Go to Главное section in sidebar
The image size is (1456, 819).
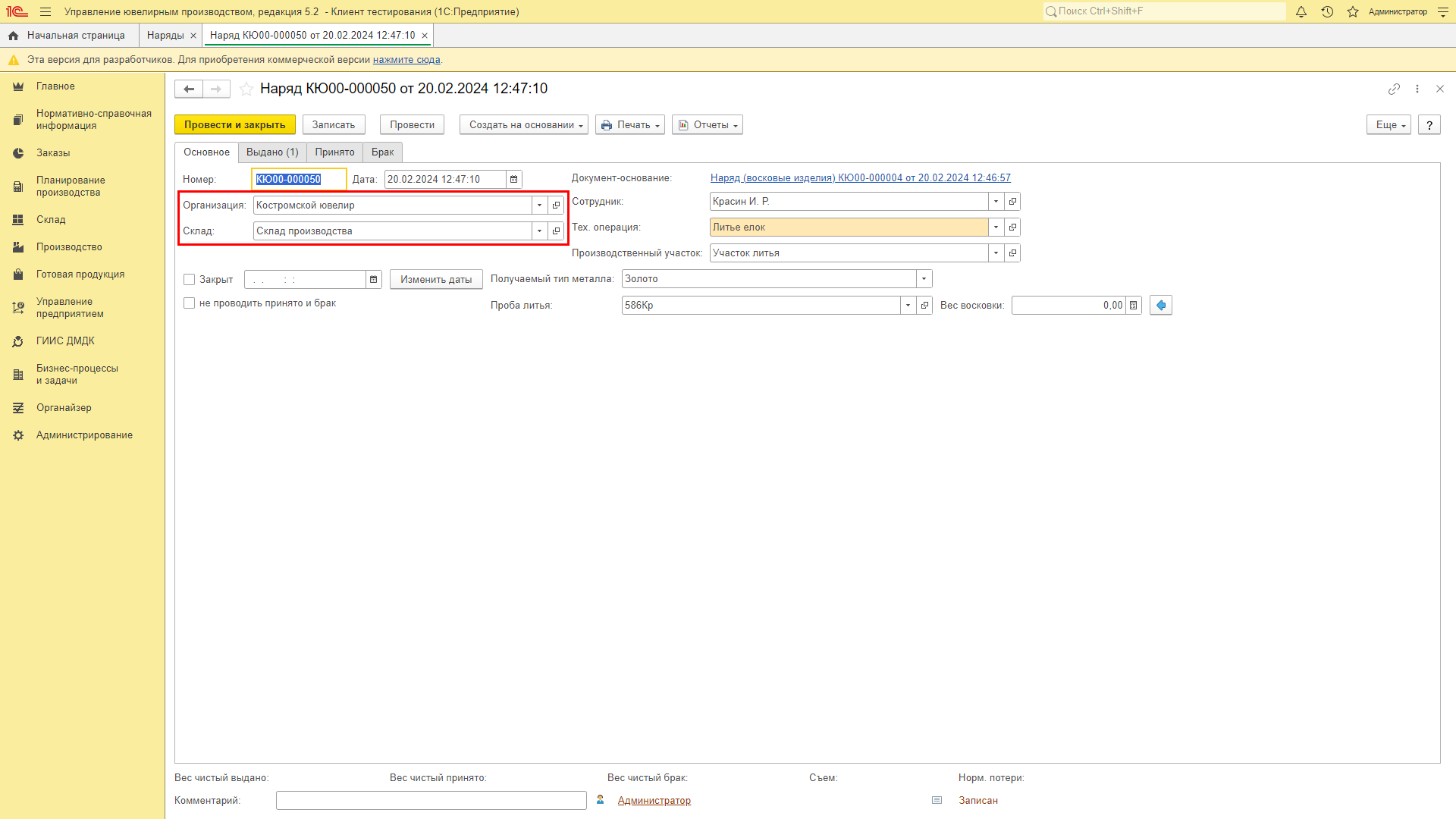click(x=55, y=86)
